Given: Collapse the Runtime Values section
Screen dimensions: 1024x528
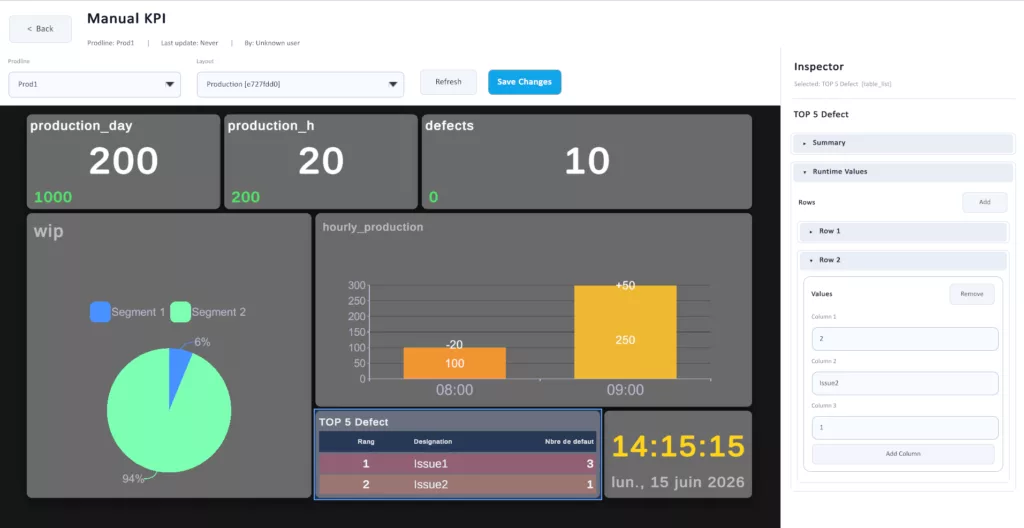Looking at the screenshot, I should (x=903, y=172).
